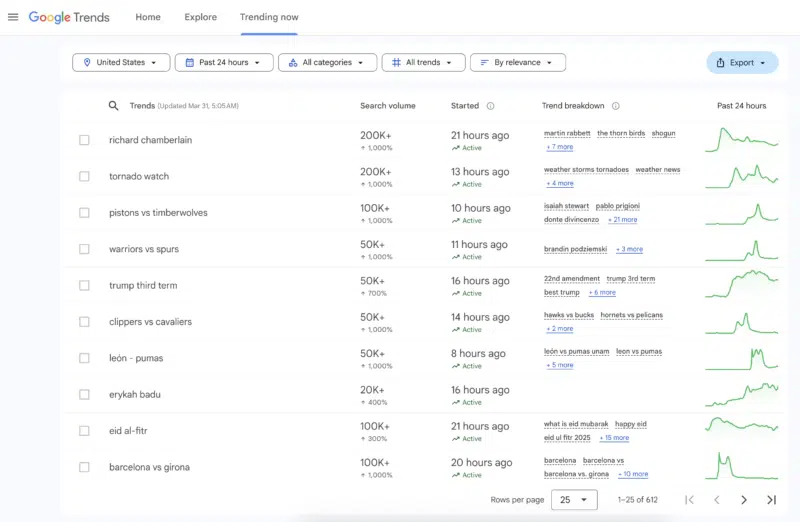Open the hamburger main menu
The image size is (800, 522).
13,17
